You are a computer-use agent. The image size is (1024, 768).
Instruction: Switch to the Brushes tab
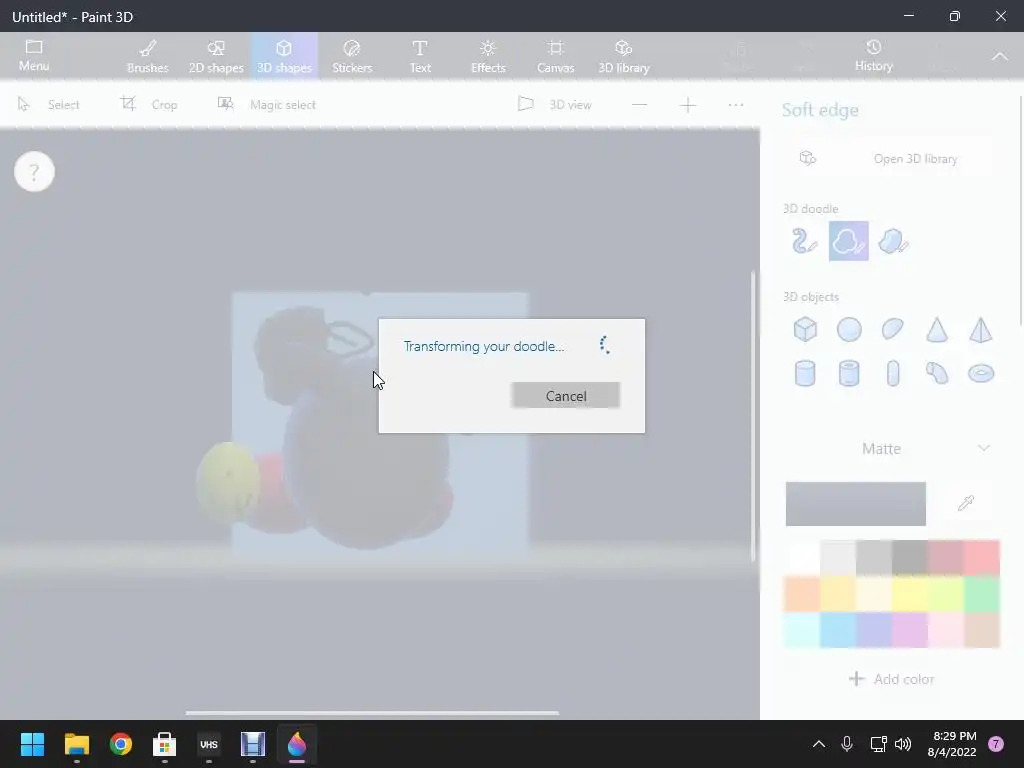click(148, 57)
